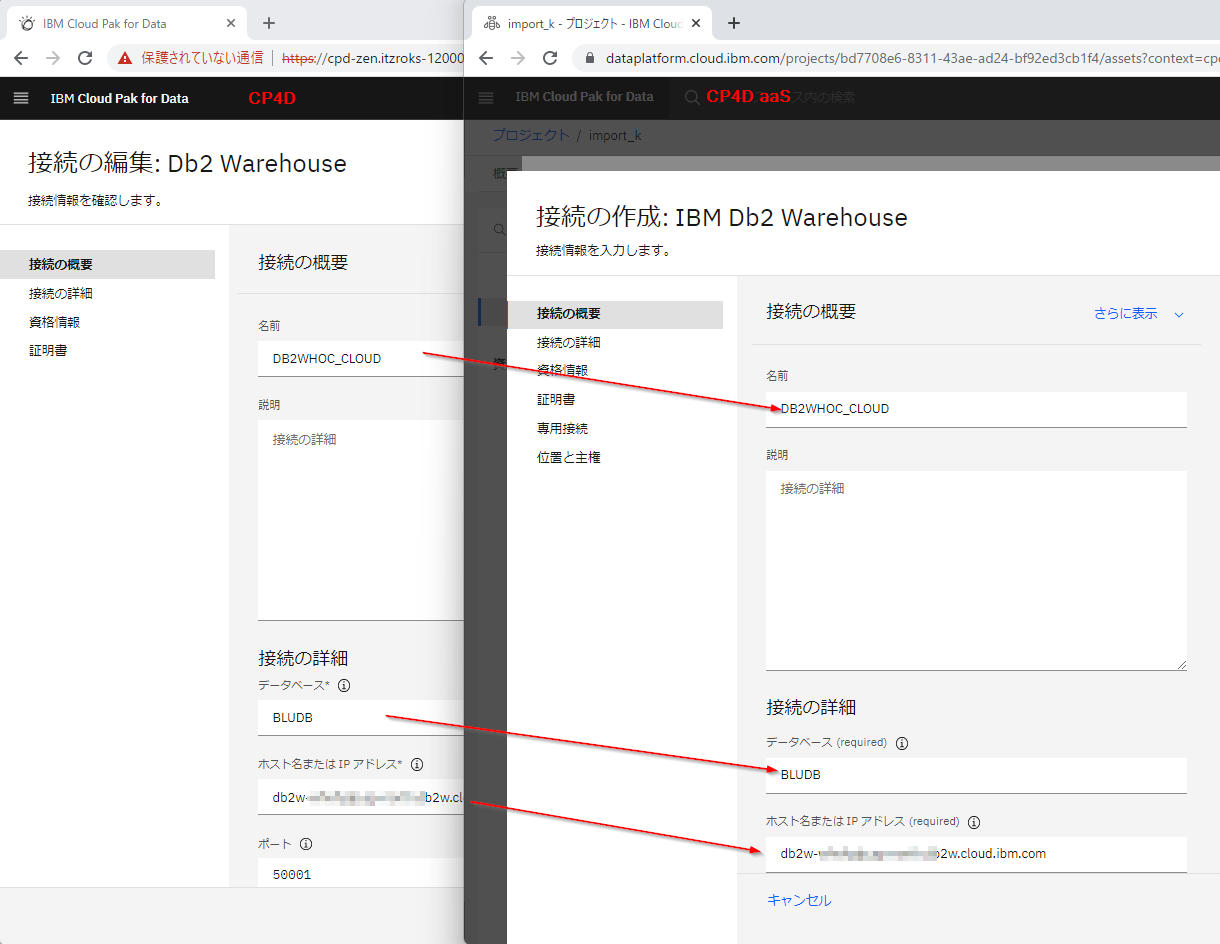Click the host name field in the edit window

coord(361,797)
